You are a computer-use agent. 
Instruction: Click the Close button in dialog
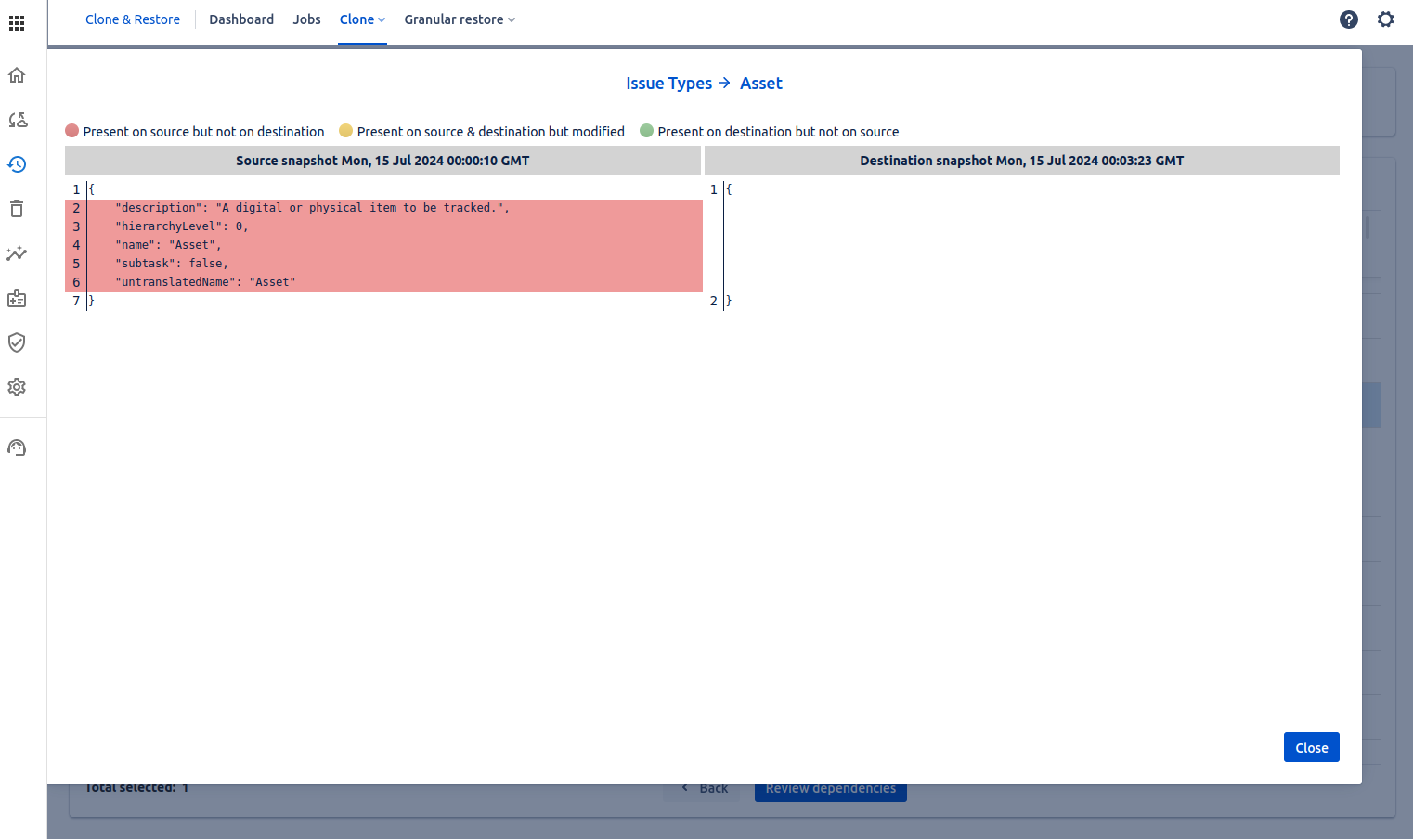[x=1311, y=747]
